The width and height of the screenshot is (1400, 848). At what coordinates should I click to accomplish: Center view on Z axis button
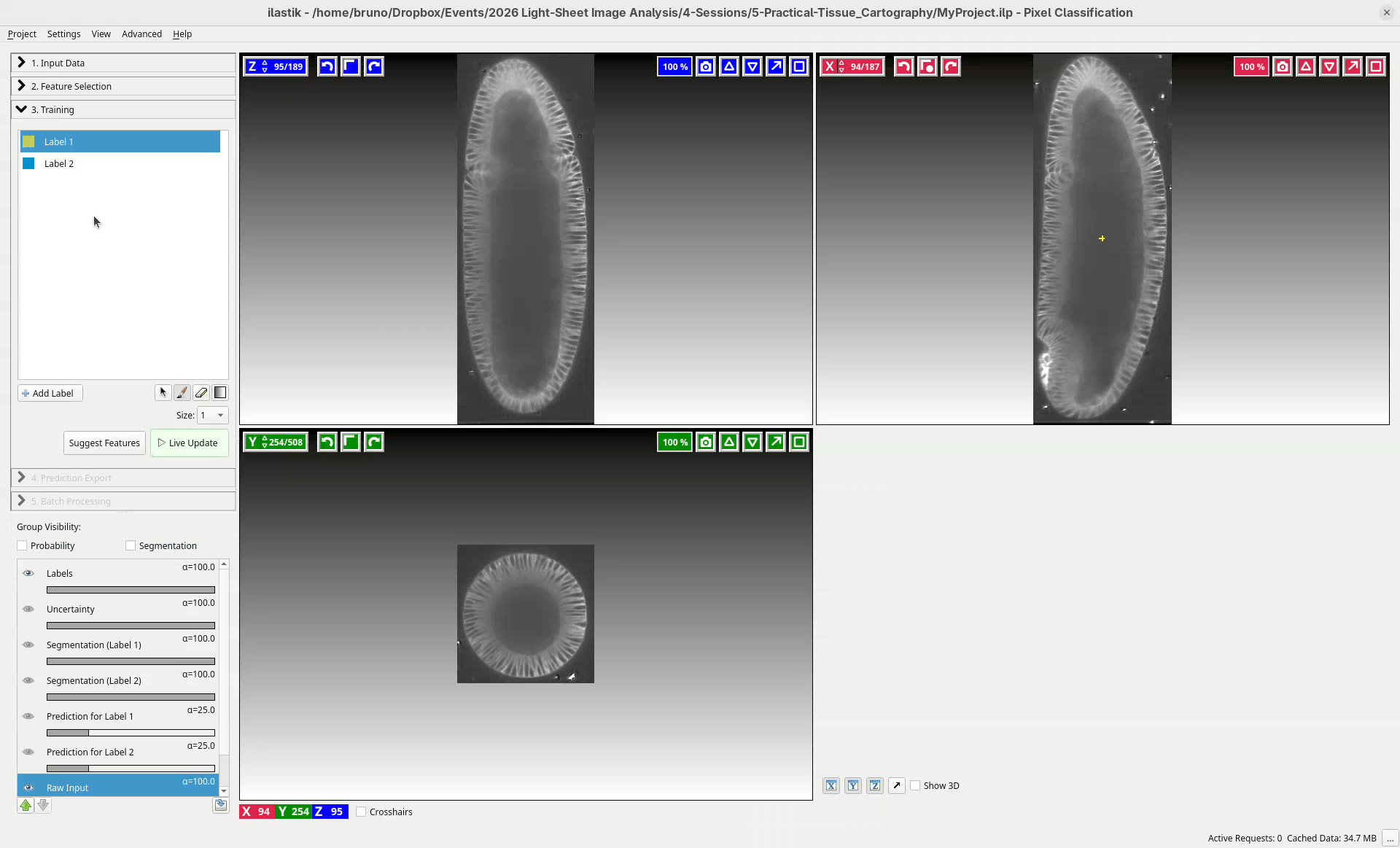875,786
